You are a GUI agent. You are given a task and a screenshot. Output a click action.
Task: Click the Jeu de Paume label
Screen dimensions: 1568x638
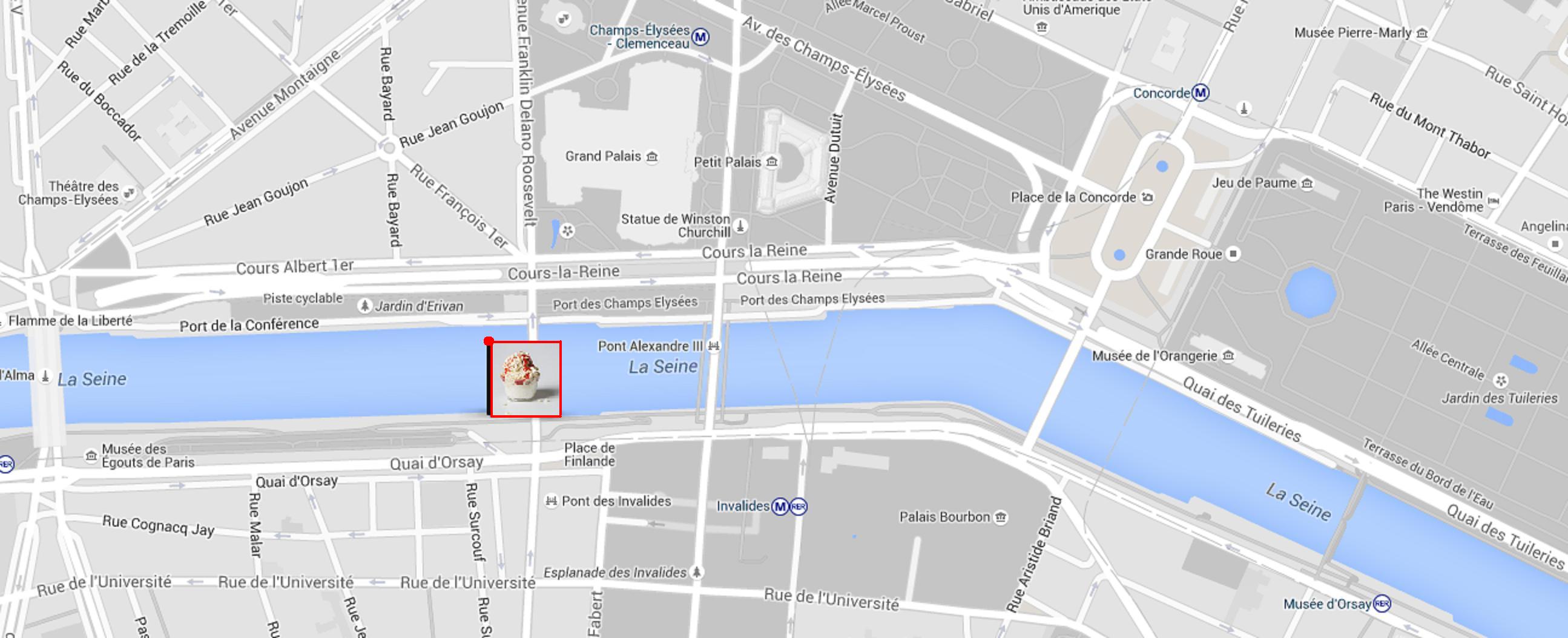tap(1254, 183)
